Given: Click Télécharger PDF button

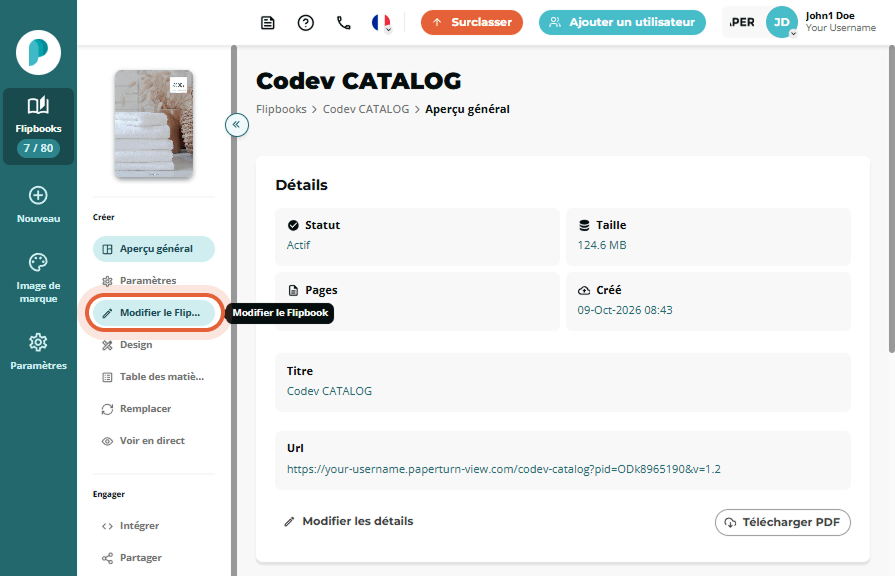Looking at the screenshot, I should coord(783,522).
